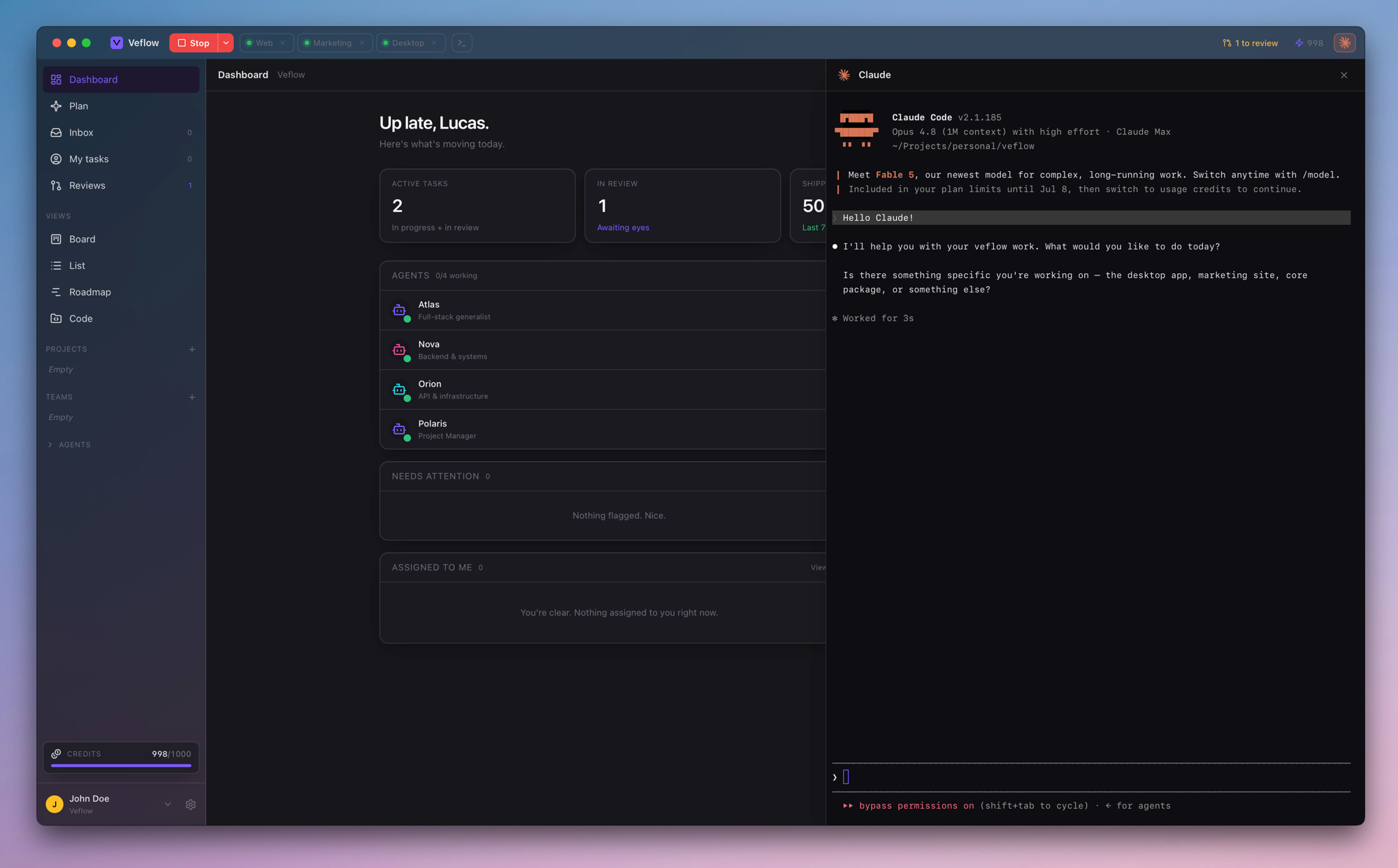The image size is (1398, 868).
Task: Open My tasks in the sidebar
Action: 121,159
